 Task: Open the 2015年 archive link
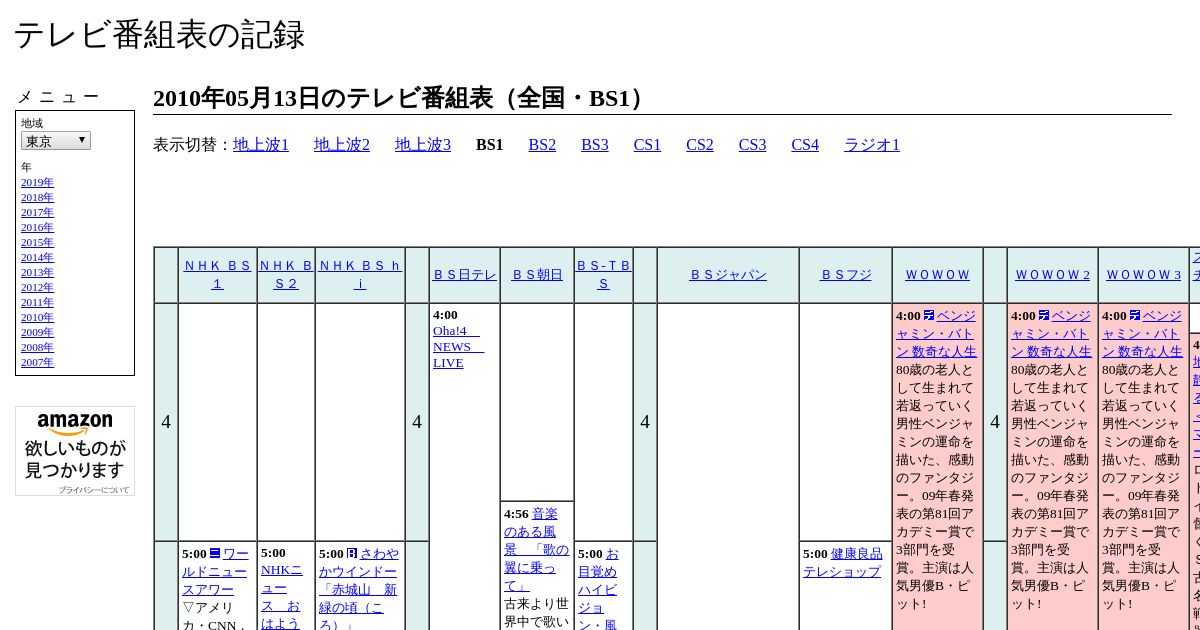coord(37,242)
